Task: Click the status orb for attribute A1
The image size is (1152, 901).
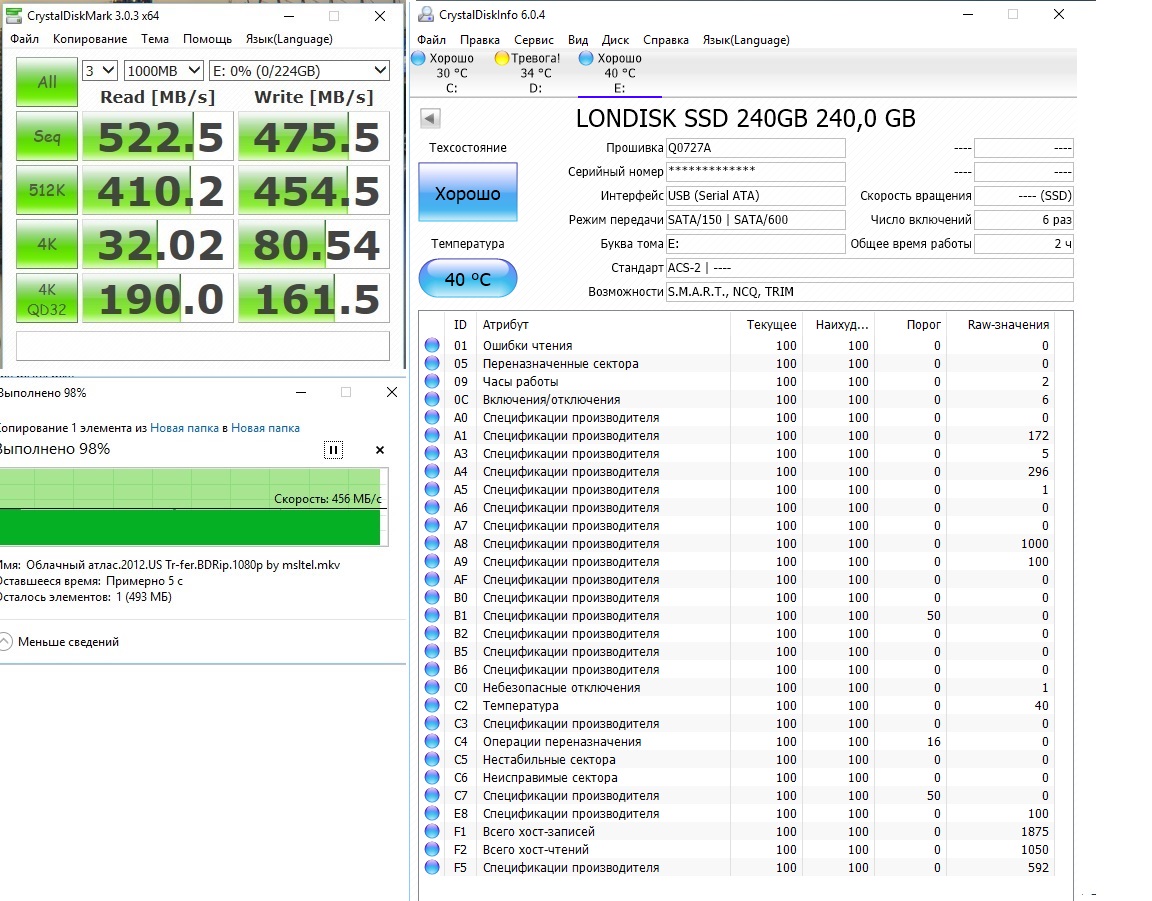Action: 432,435
